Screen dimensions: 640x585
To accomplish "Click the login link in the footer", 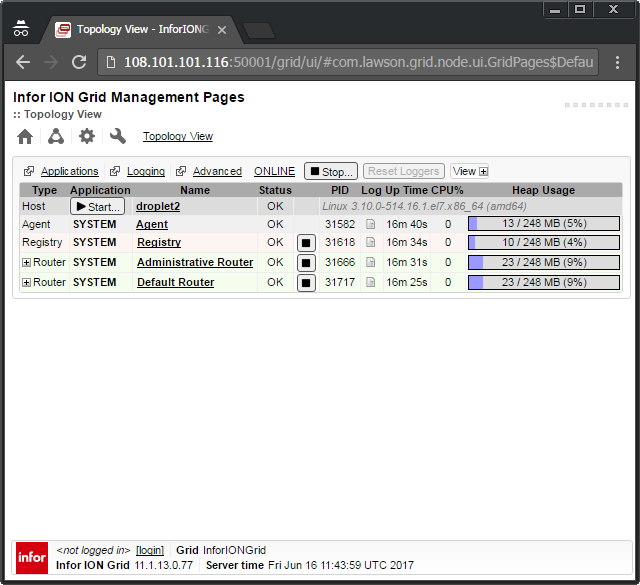I will coord(150,550).
